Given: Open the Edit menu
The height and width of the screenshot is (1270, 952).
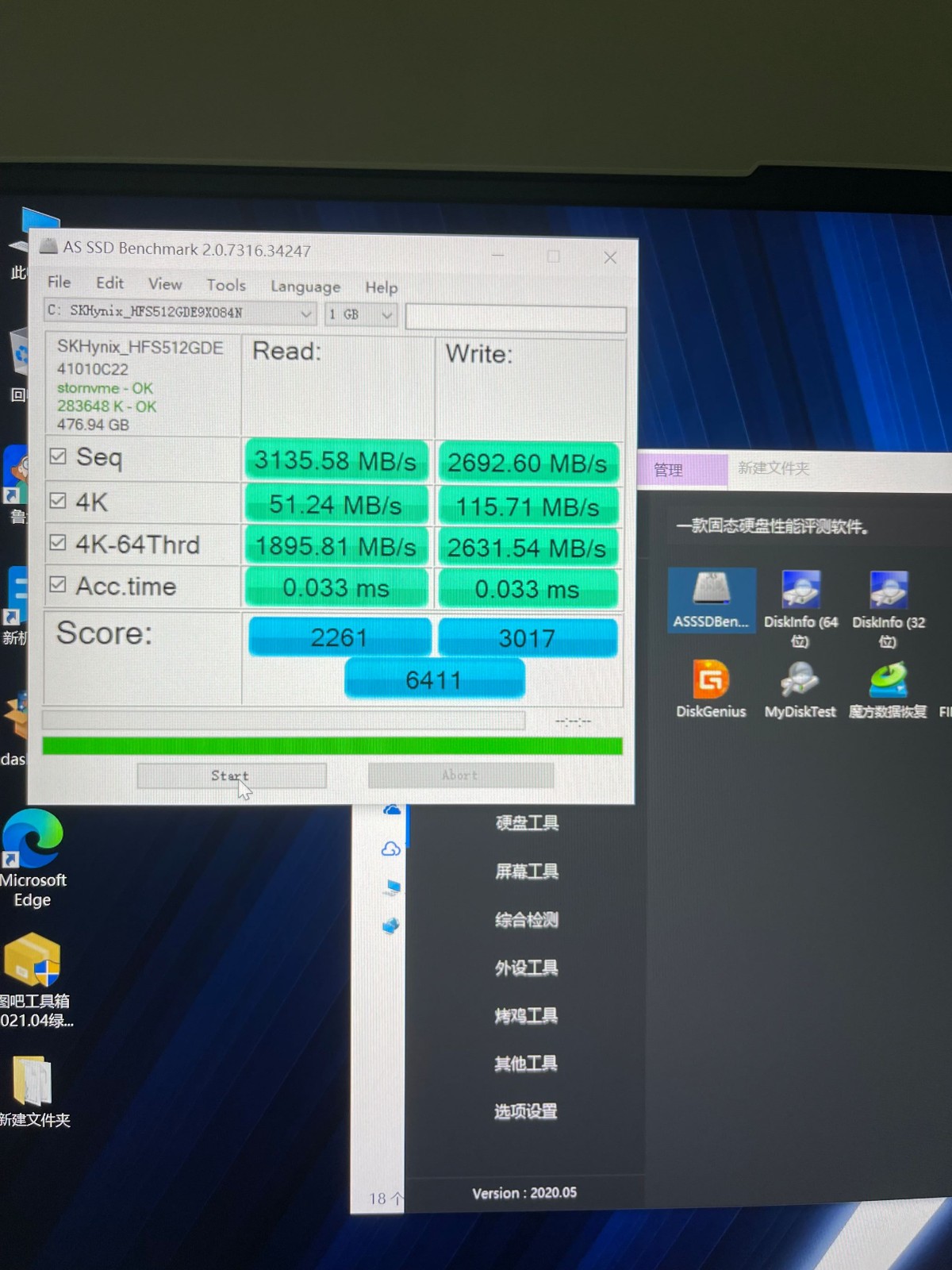Looking at the screenshot, I should (109, 283).
